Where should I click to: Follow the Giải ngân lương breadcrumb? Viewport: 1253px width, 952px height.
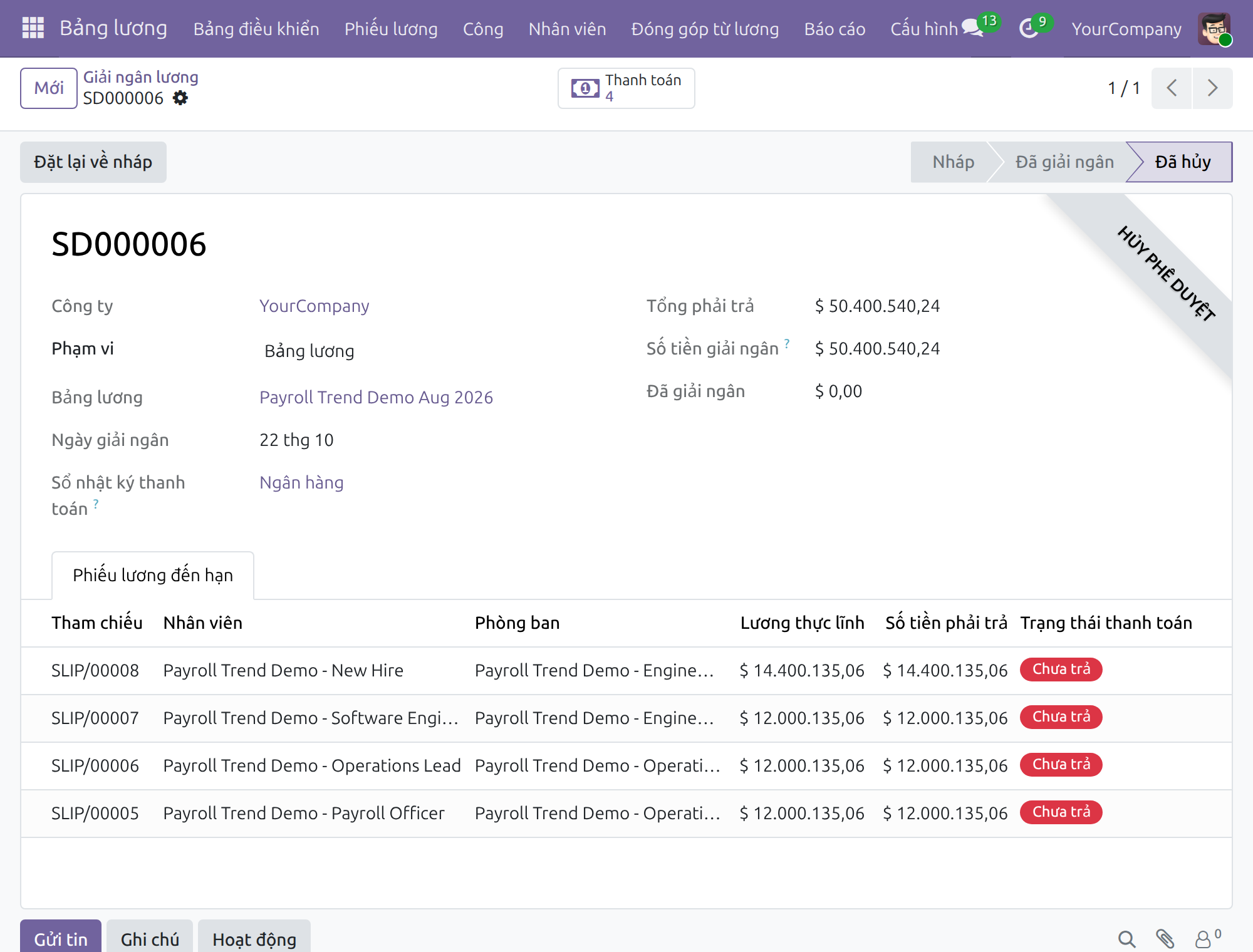click(x=141, y=77)
